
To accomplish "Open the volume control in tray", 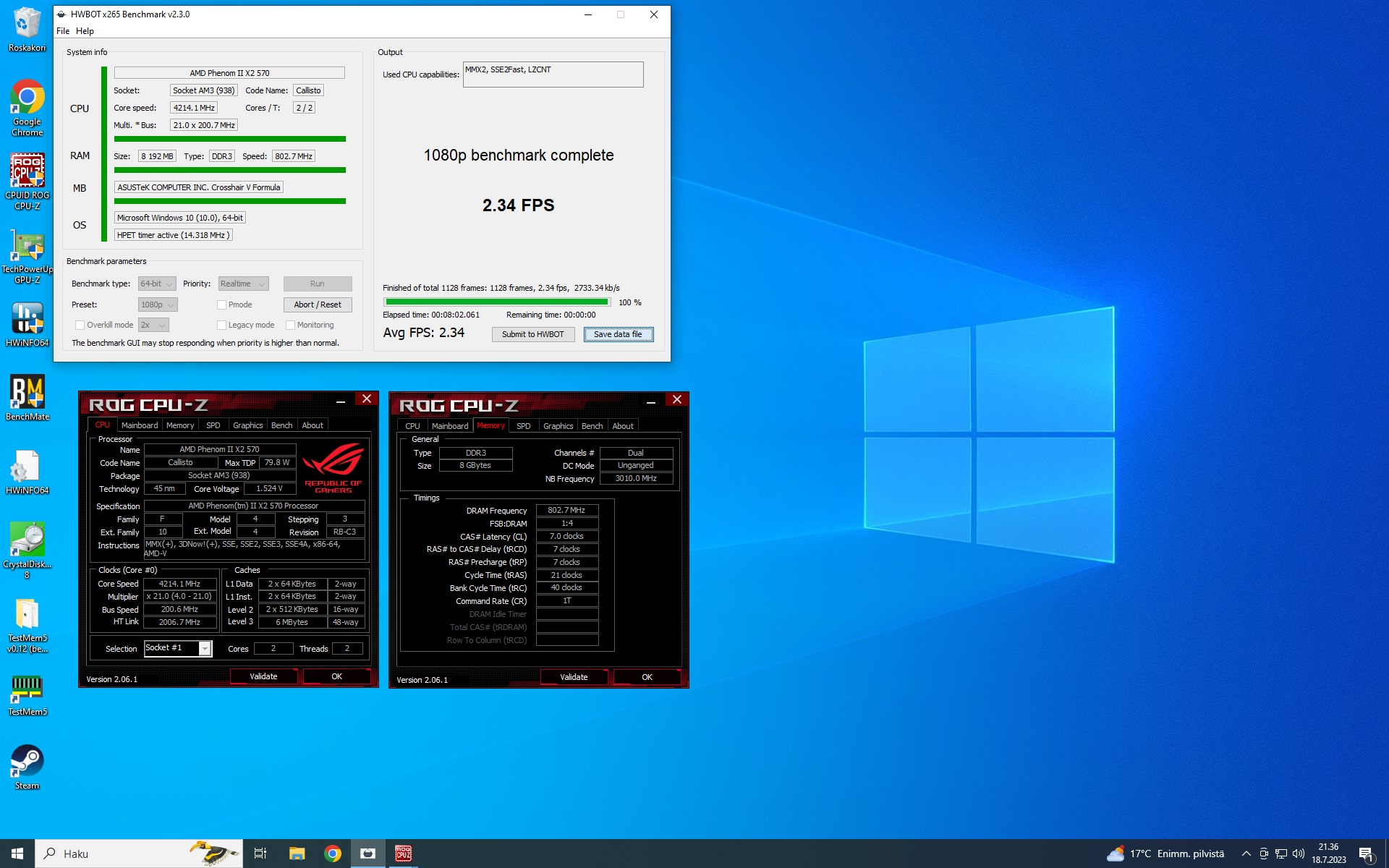I will point(1299,854).
